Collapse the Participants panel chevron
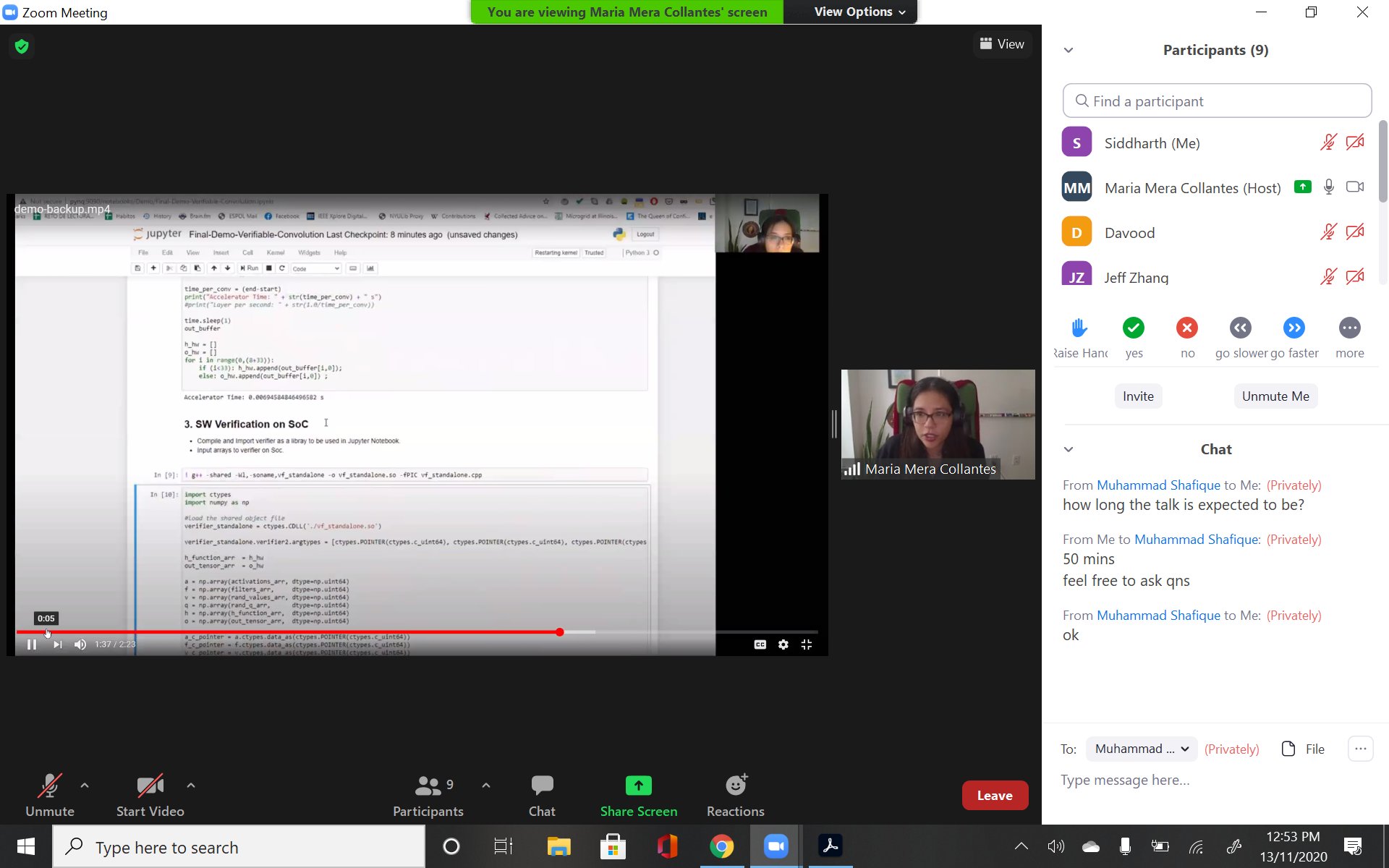 [1069, 51]
